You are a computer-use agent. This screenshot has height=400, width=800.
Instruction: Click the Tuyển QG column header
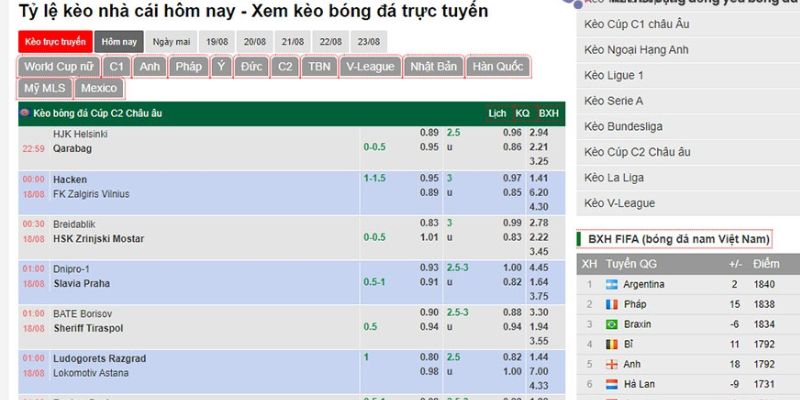point(632,264)
